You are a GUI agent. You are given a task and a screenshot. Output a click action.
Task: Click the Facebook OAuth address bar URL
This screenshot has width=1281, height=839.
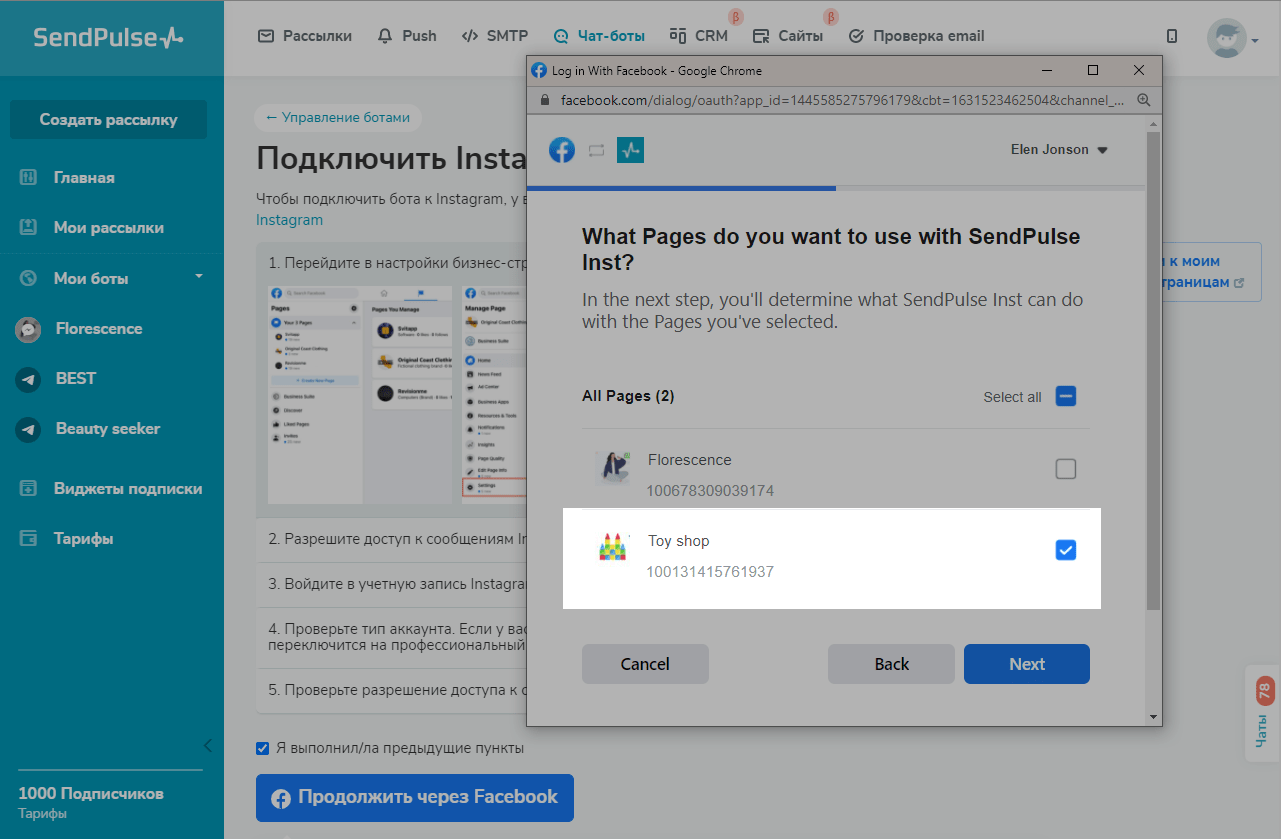[x=842, y=100]
